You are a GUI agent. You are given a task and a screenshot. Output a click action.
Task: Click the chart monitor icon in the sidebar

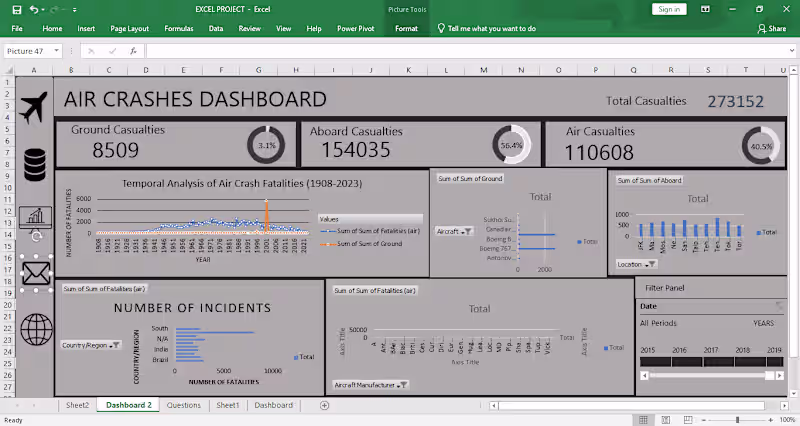pyautogui.click(x=35, y=217)
